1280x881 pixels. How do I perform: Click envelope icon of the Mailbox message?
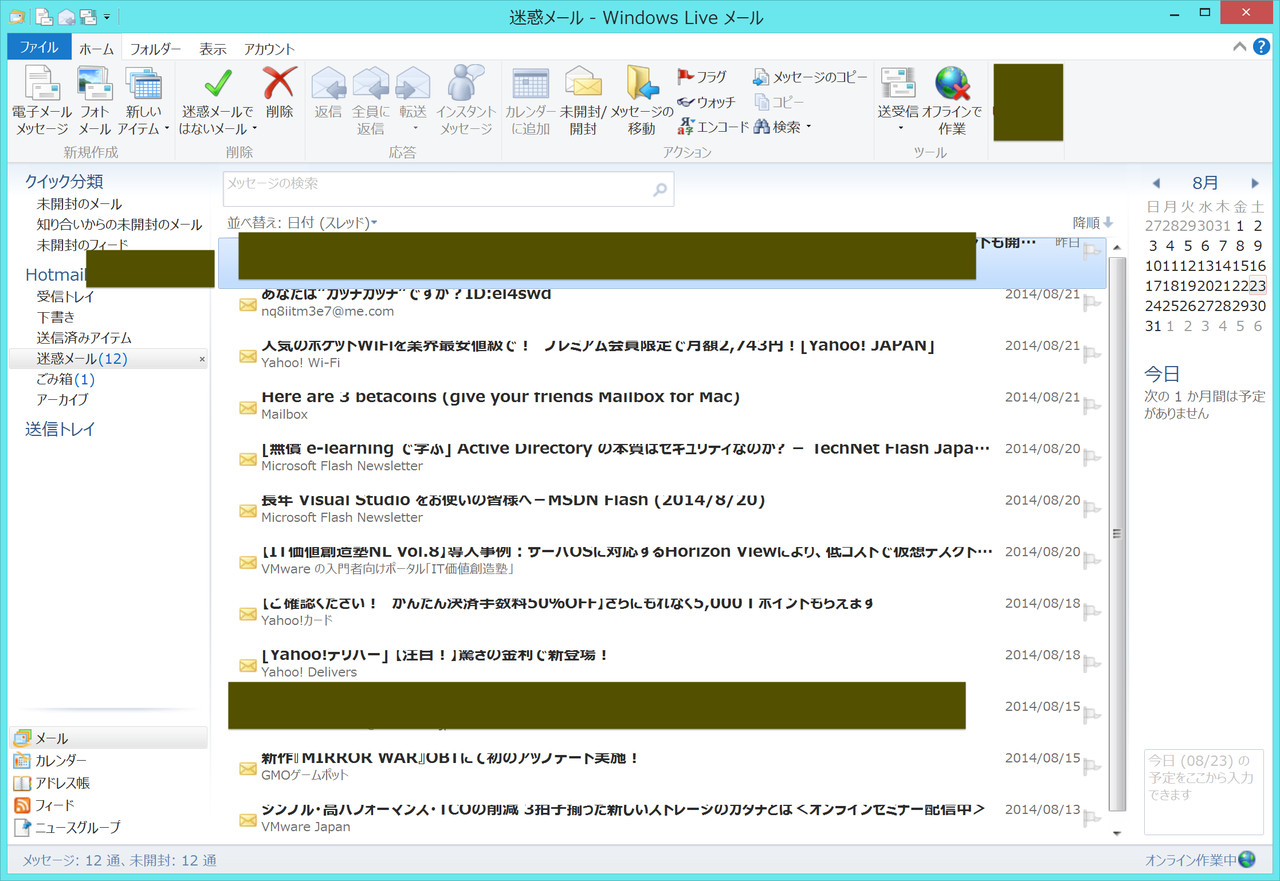[x=248, y=407]
